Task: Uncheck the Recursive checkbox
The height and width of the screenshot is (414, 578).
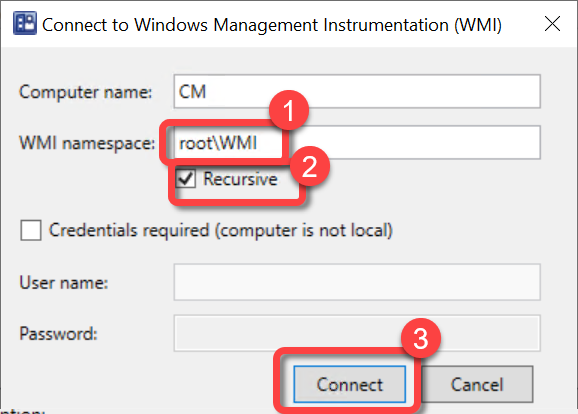Action: [185, 178]
